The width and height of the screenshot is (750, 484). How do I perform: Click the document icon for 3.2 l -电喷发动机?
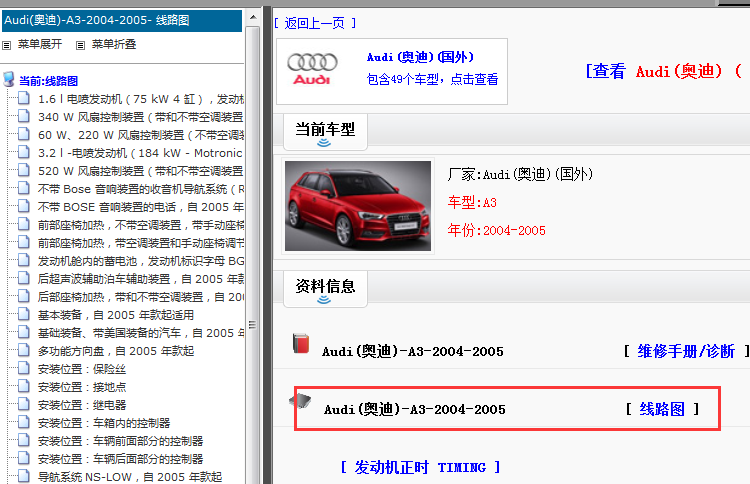point(23,153)
